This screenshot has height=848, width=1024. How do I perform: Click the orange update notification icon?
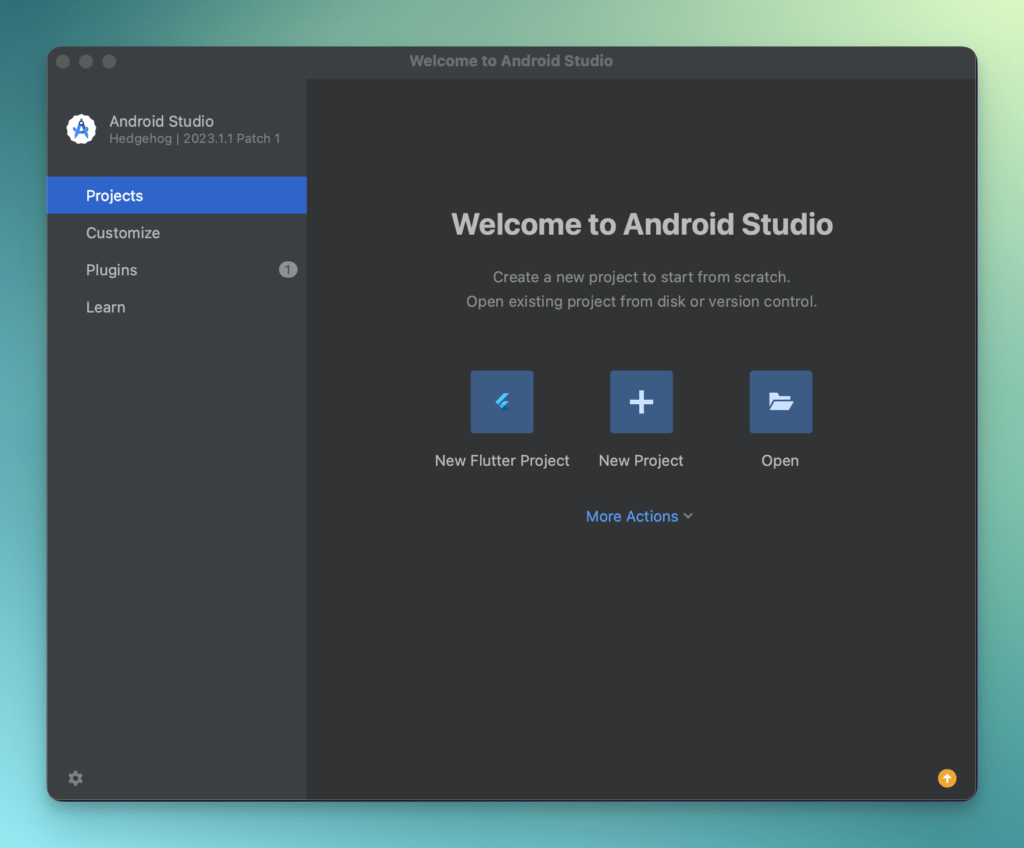947,778
